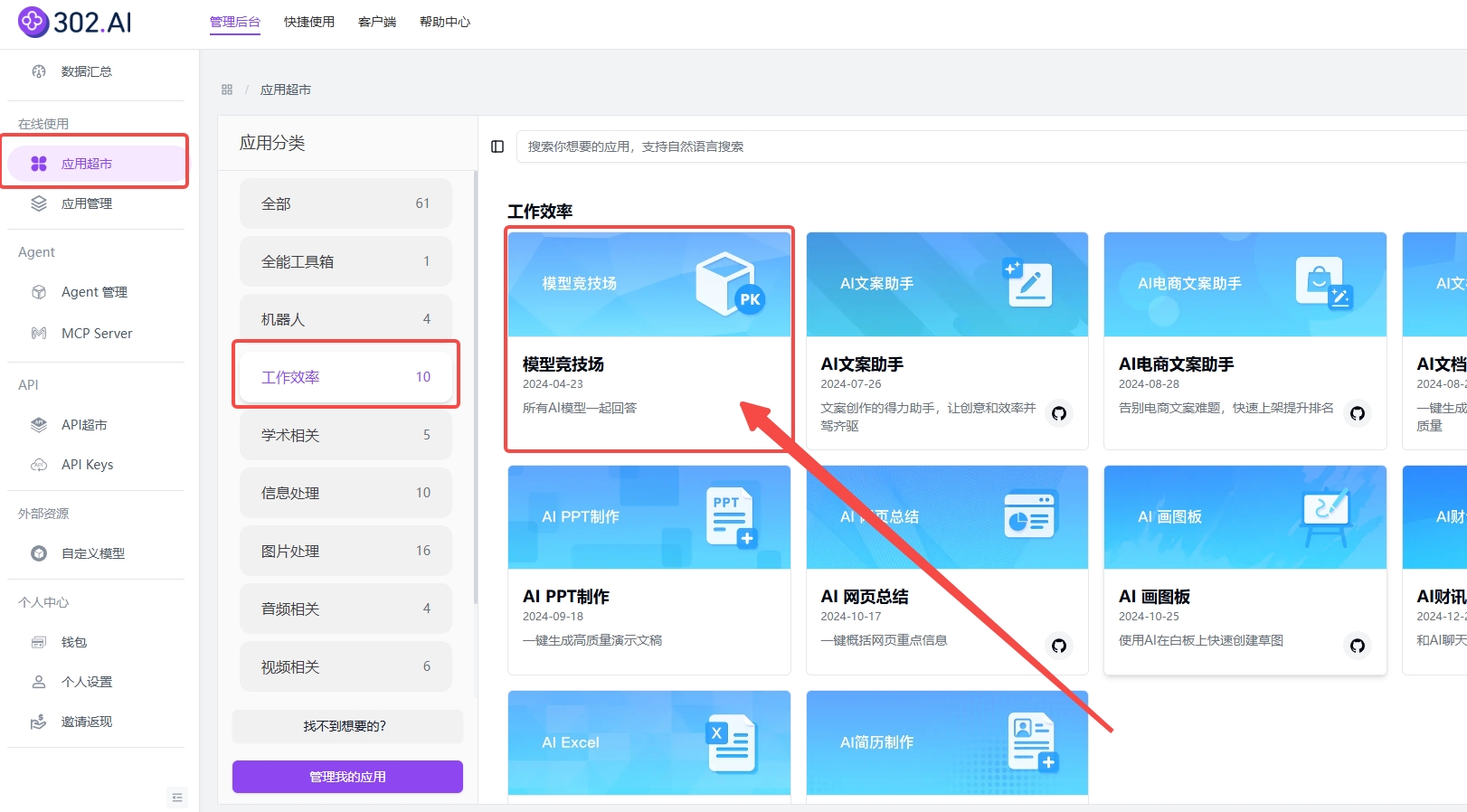Click the PK cube icon on 模型竞技场

[730, 284]
